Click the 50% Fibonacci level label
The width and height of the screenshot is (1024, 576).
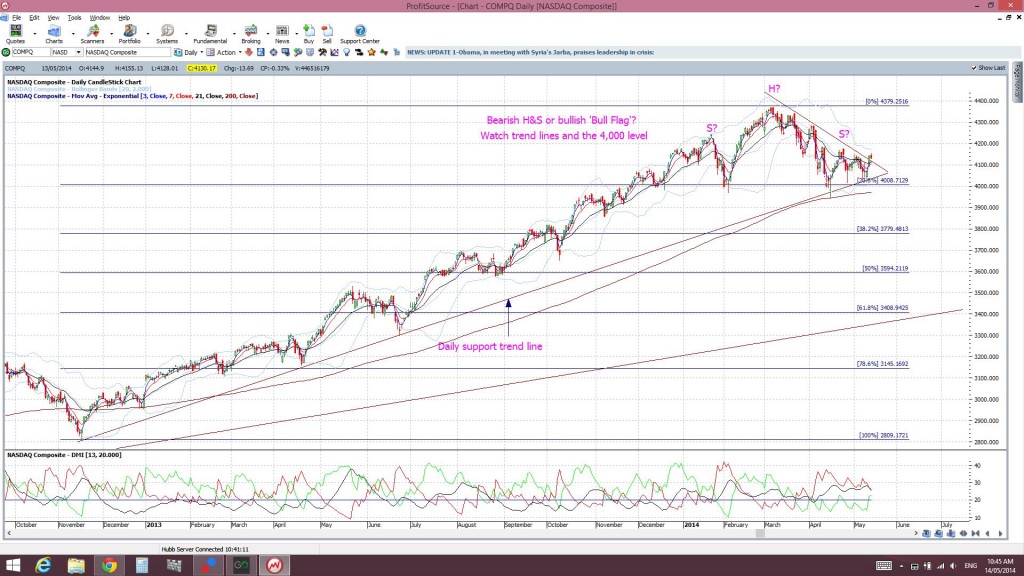885,268
